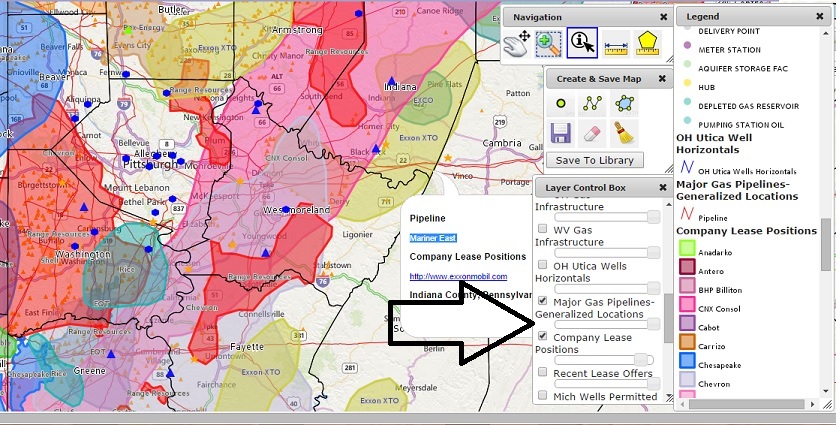The image size is (836, 425).
Task: Close the Layer Control Box
Action: pyautogui.click(x=663, y=187)
